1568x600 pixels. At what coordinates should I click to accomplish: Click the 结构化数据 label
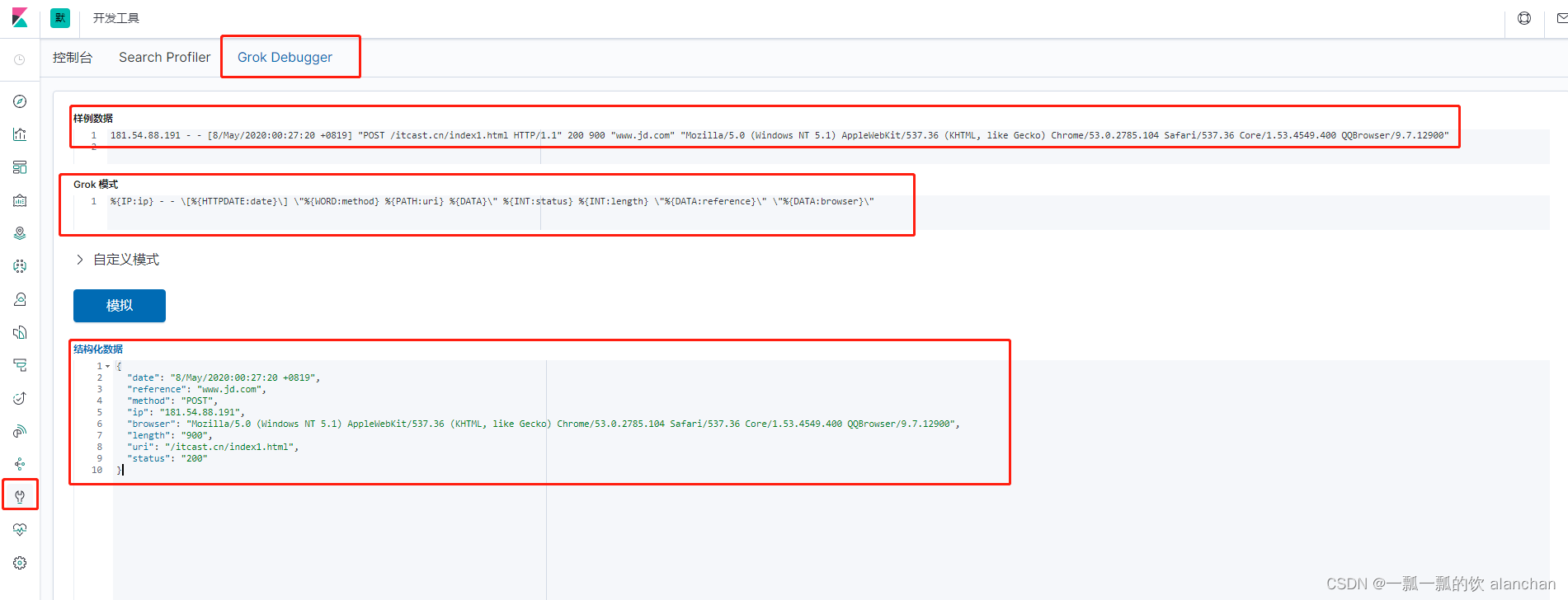tap(98, 349)
